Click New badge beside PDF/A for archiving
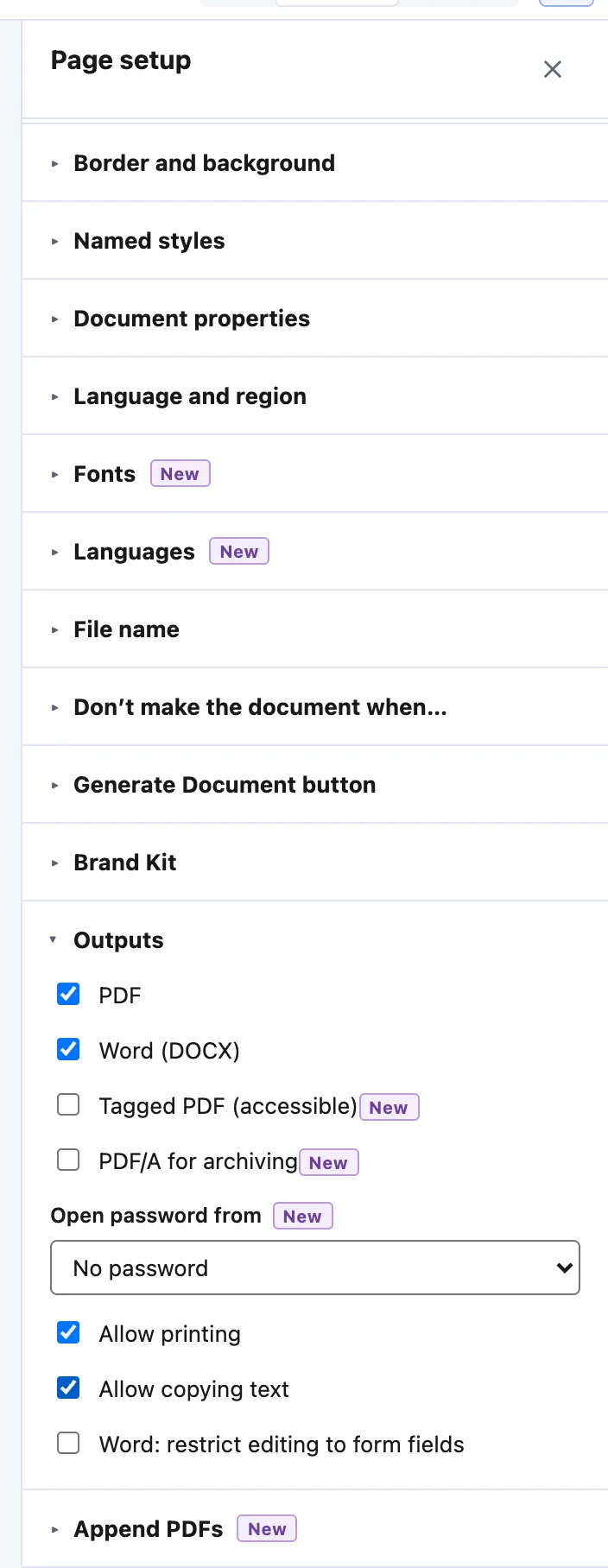Viewport: 608px width, 1568px height. pos(329,1162)
